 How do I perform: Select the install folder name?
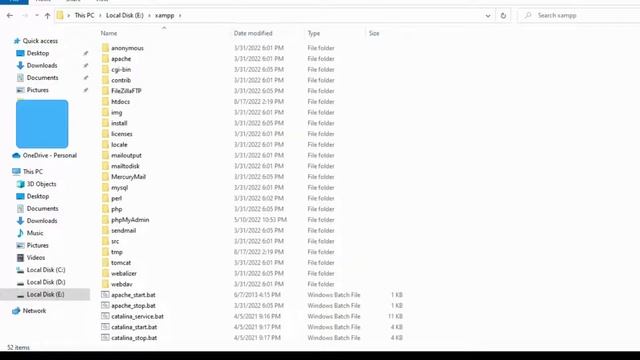[119, 123]
